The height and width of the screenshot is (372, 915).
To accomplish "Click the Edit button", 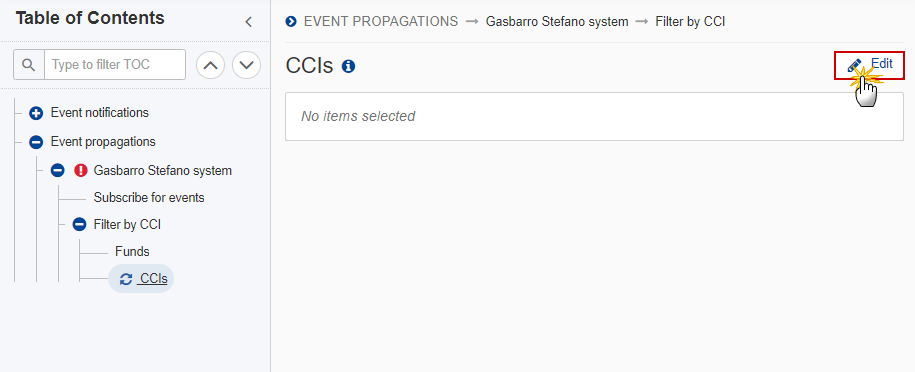I will (x=869, y=65).
